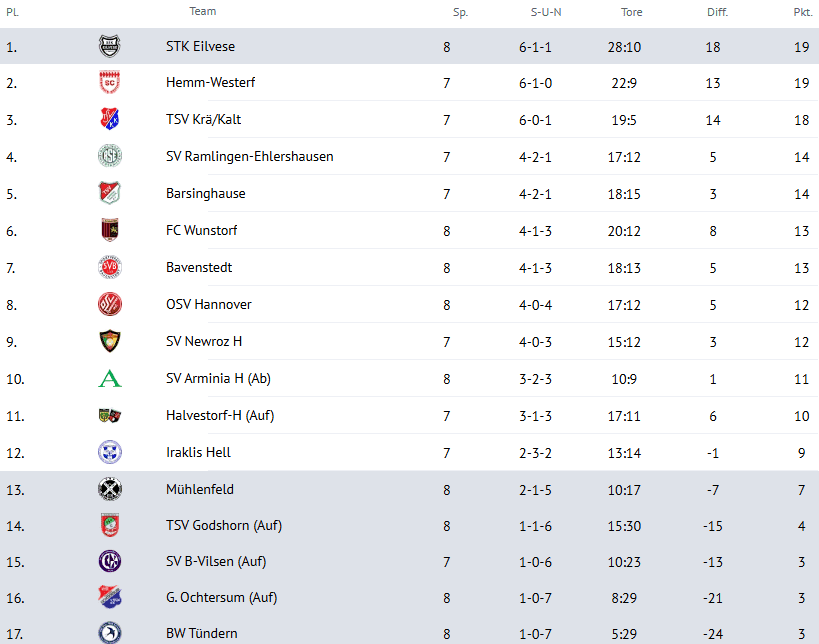Click the SV Newroz H club logo
819x644 pixels.
pos(109,342)
